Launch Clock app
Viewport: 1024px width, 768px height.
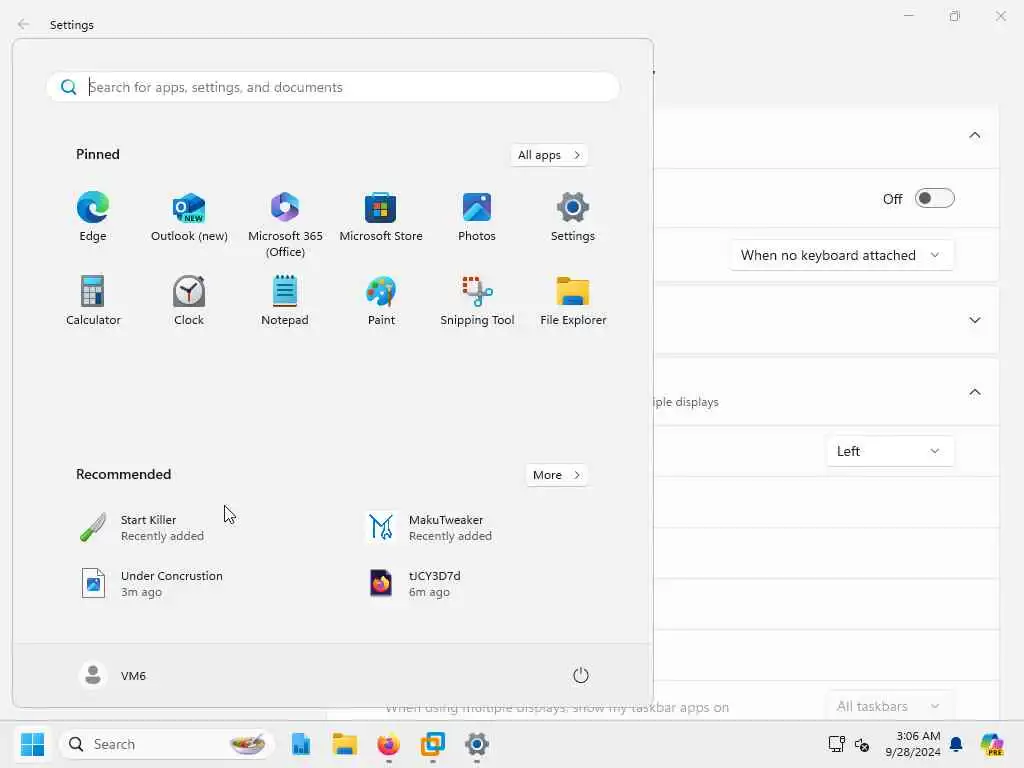189,301
